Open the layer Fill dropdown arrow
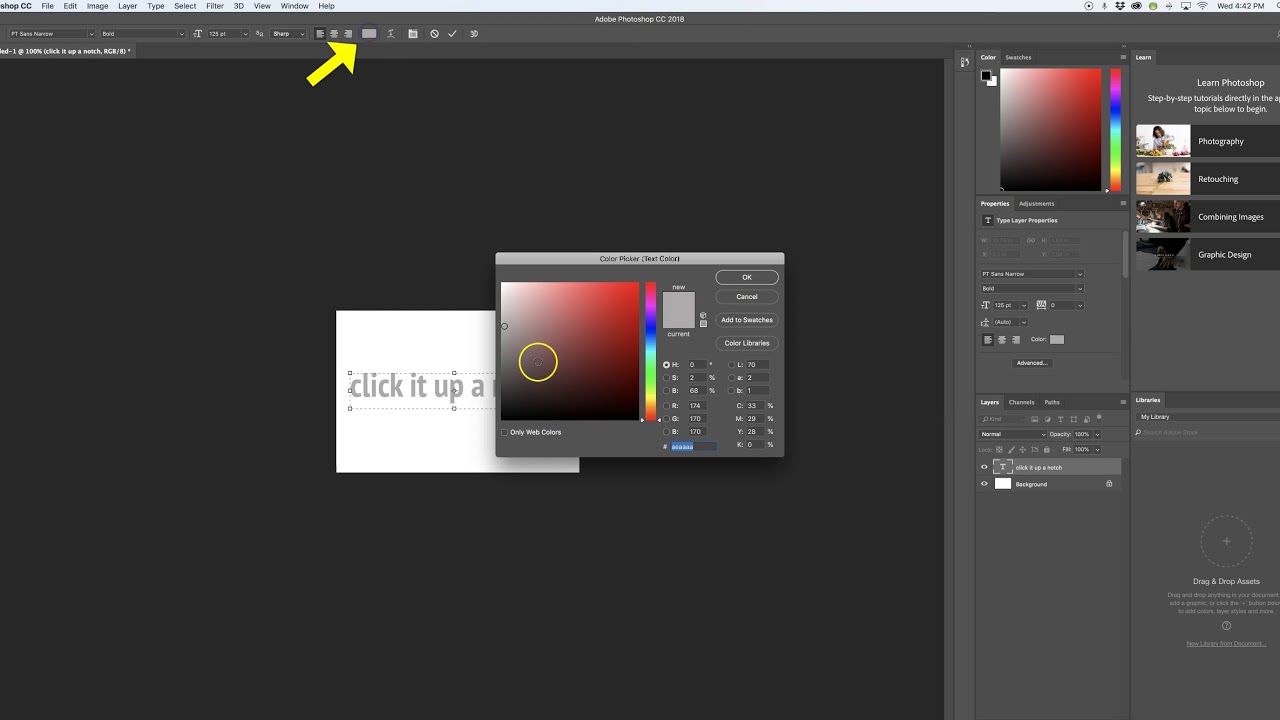1280x720 pixels. click(x=1097, y=450)
